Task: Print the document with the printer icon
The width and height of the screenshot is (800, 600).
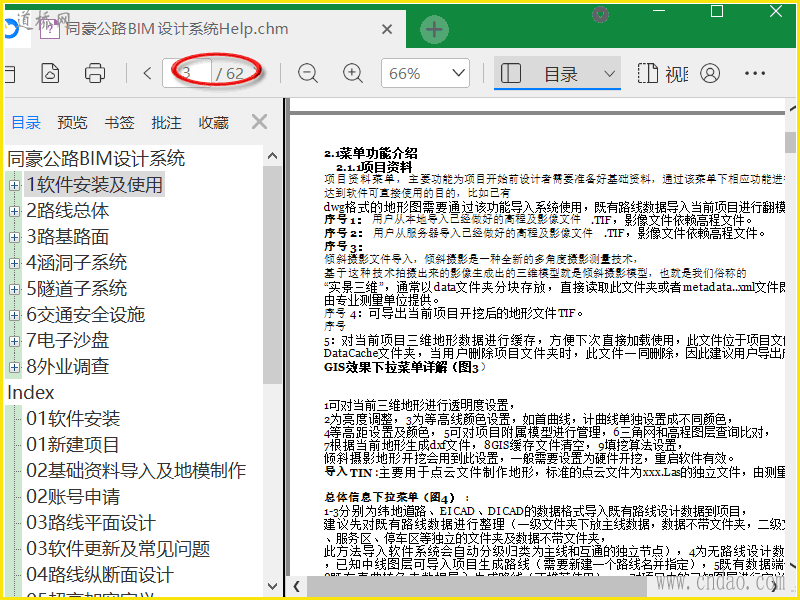Action: [95, 73]
